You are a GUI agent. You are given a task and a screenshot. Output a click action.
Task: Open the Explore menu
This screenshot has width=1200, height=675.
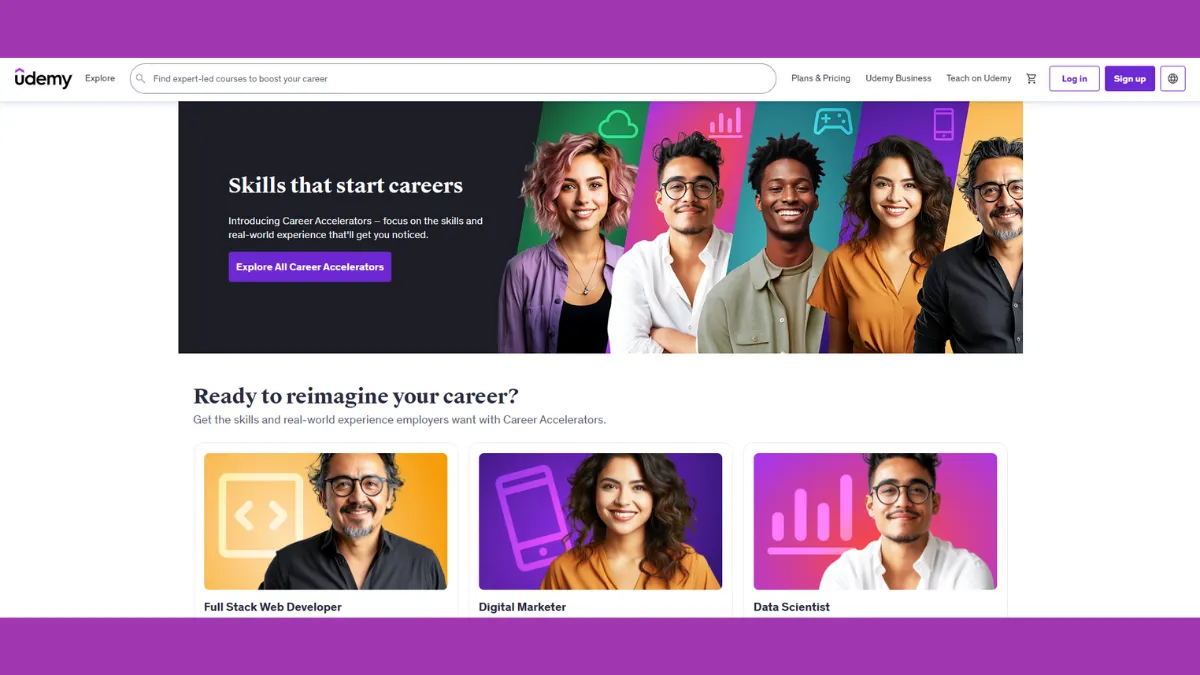[x=100, y=79]
